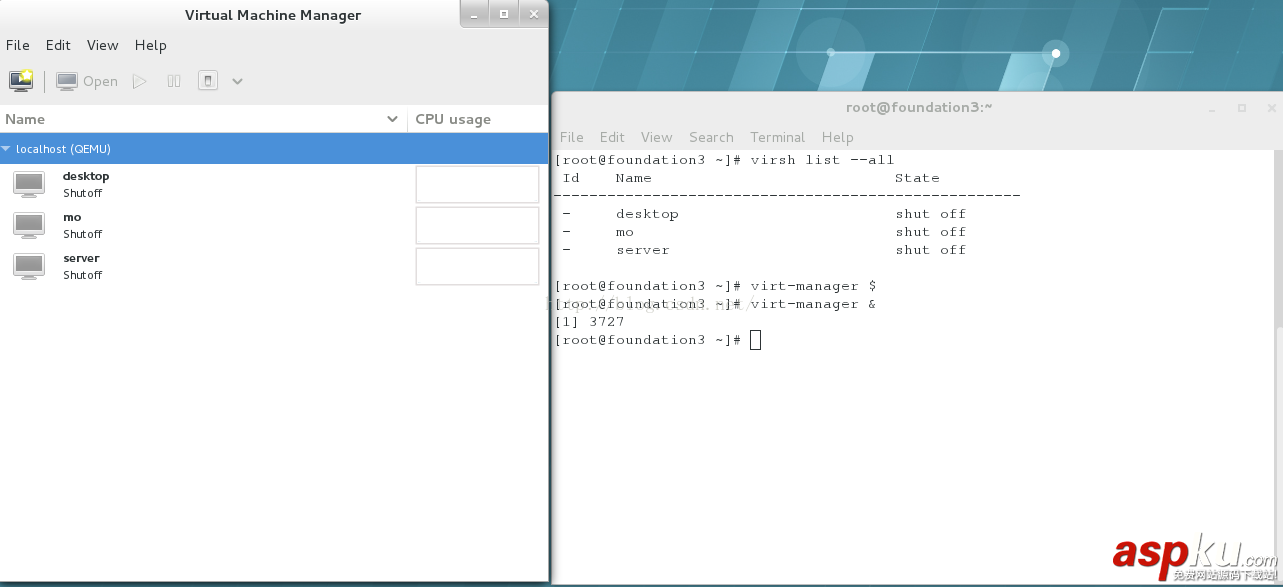Click the Run (play) toolbar icon

tap(140, 81)
